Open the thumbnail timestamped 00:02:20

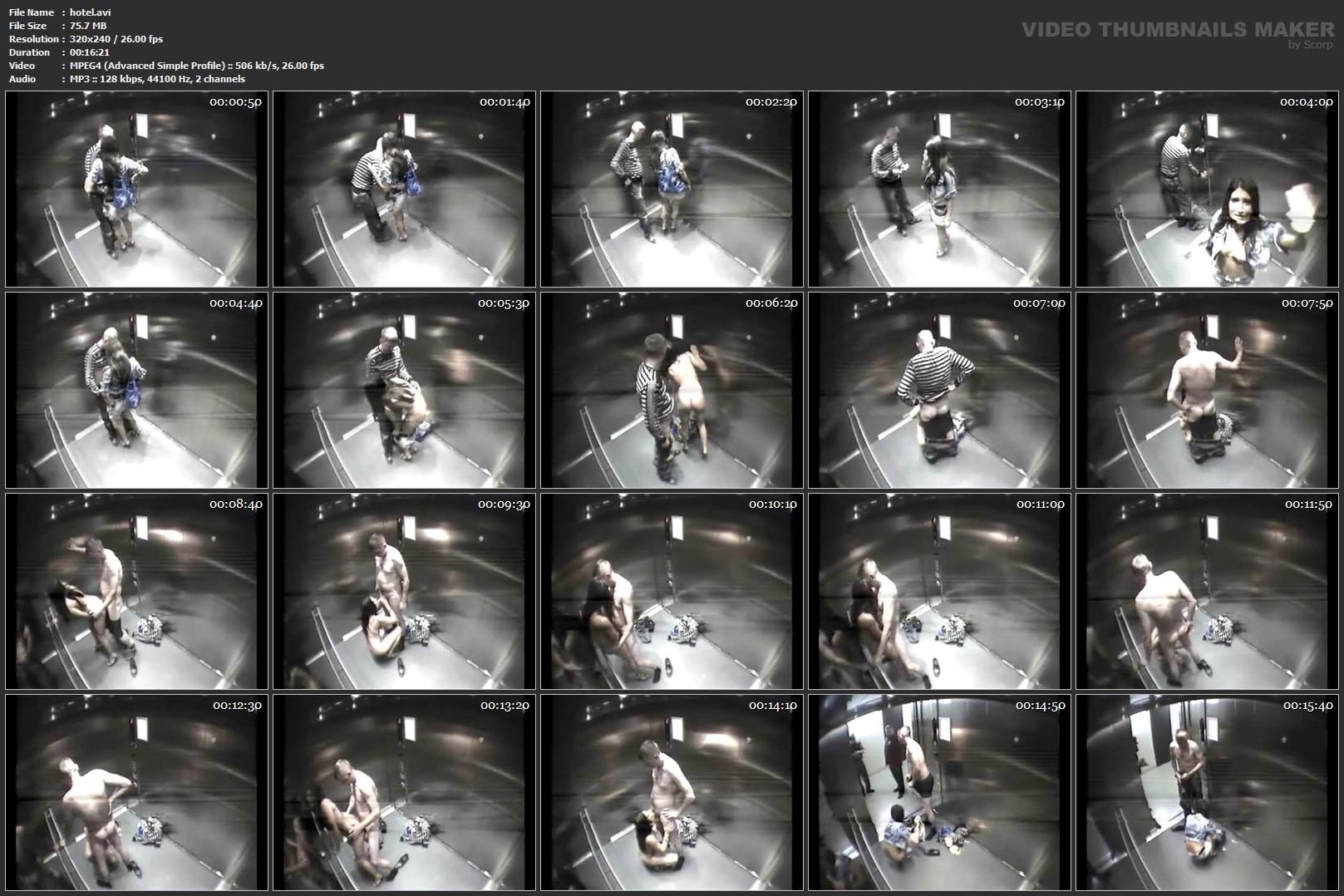coord(672,189)
